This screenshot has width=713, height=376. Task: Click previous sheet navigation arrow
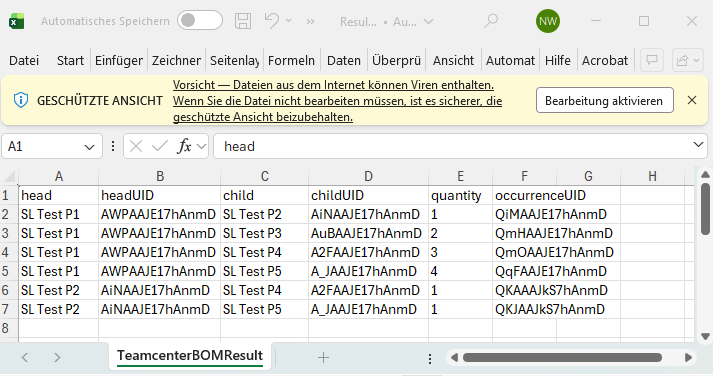[25, 357]
